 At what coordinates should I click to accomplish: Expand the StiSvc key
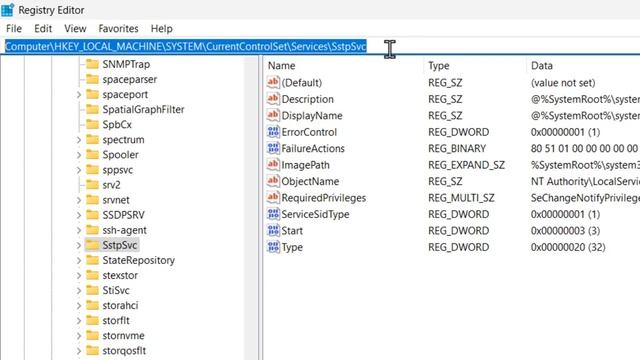[79, 291]
